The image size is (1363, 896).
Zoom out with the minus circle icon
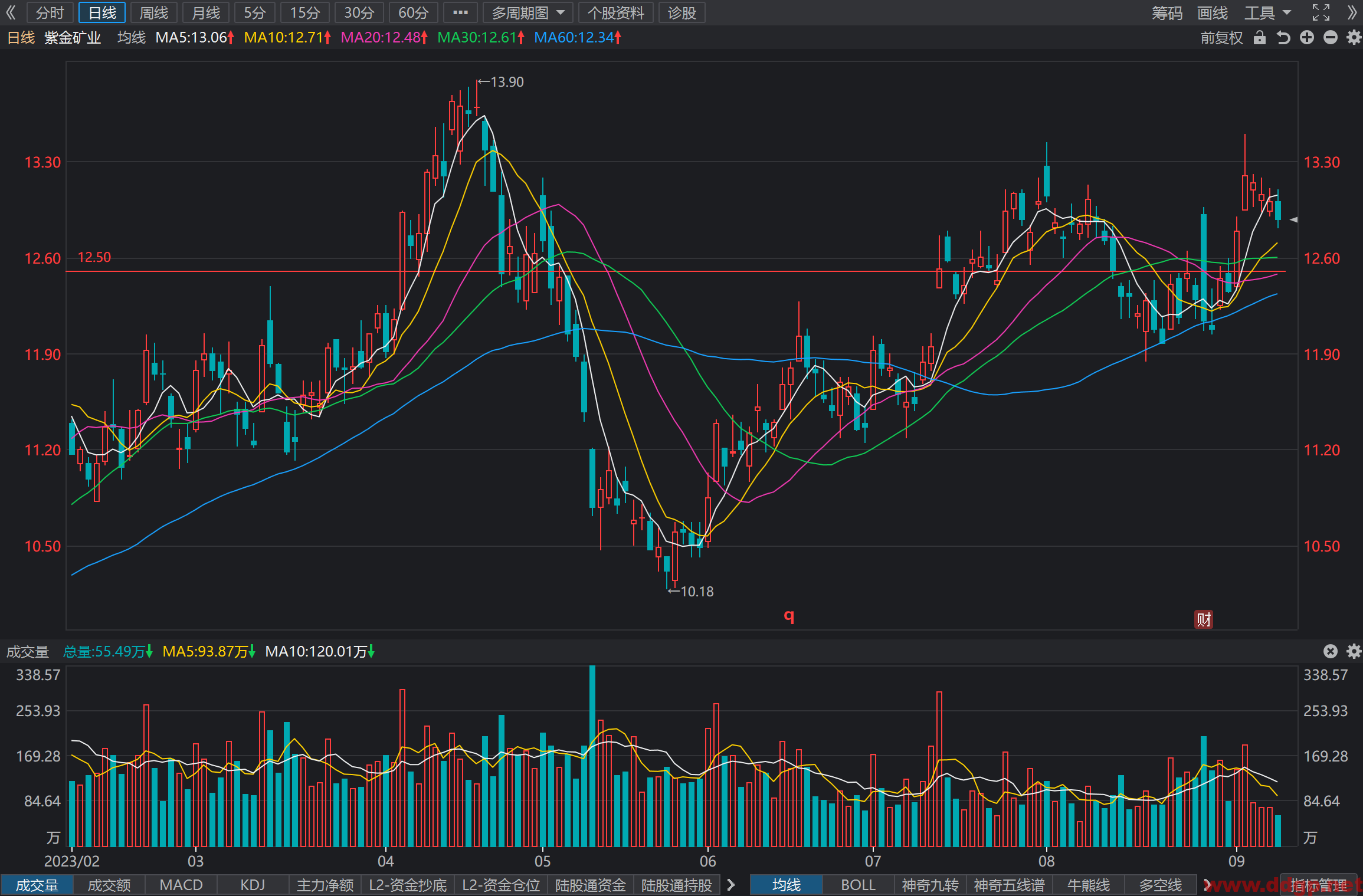tap(1331, 38)
